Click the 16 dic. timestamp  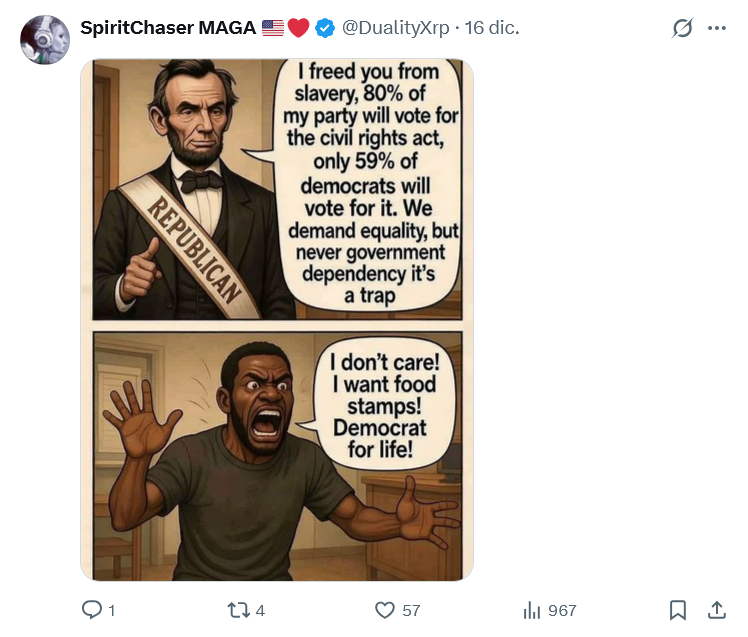[x=492, y=28]
